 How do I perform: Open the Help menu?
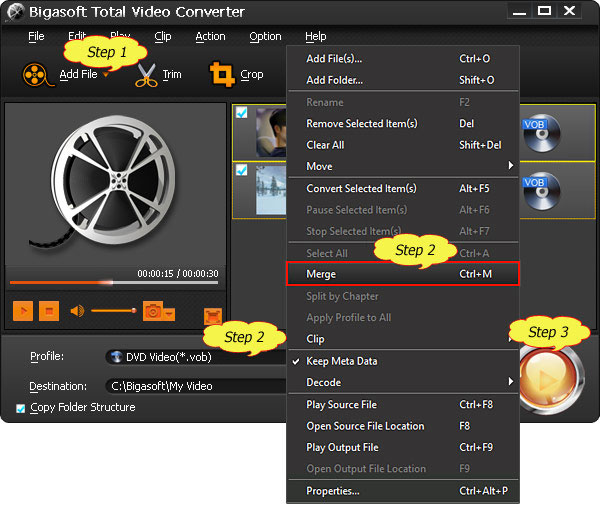[316, 36]
